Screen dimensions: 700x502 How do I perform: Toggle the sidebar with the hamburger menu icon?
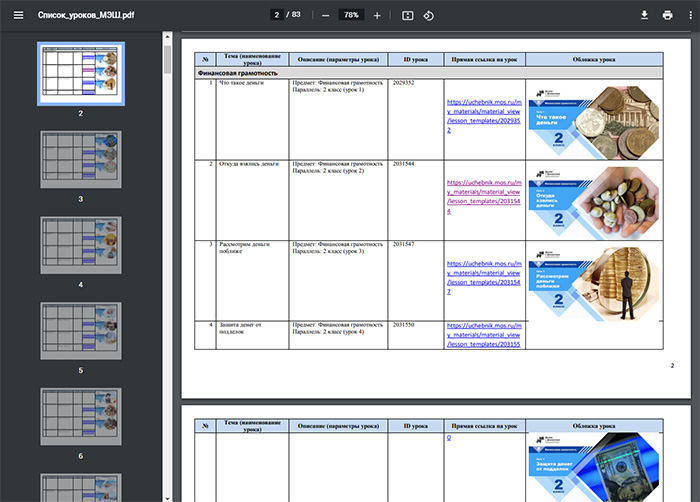17,16
